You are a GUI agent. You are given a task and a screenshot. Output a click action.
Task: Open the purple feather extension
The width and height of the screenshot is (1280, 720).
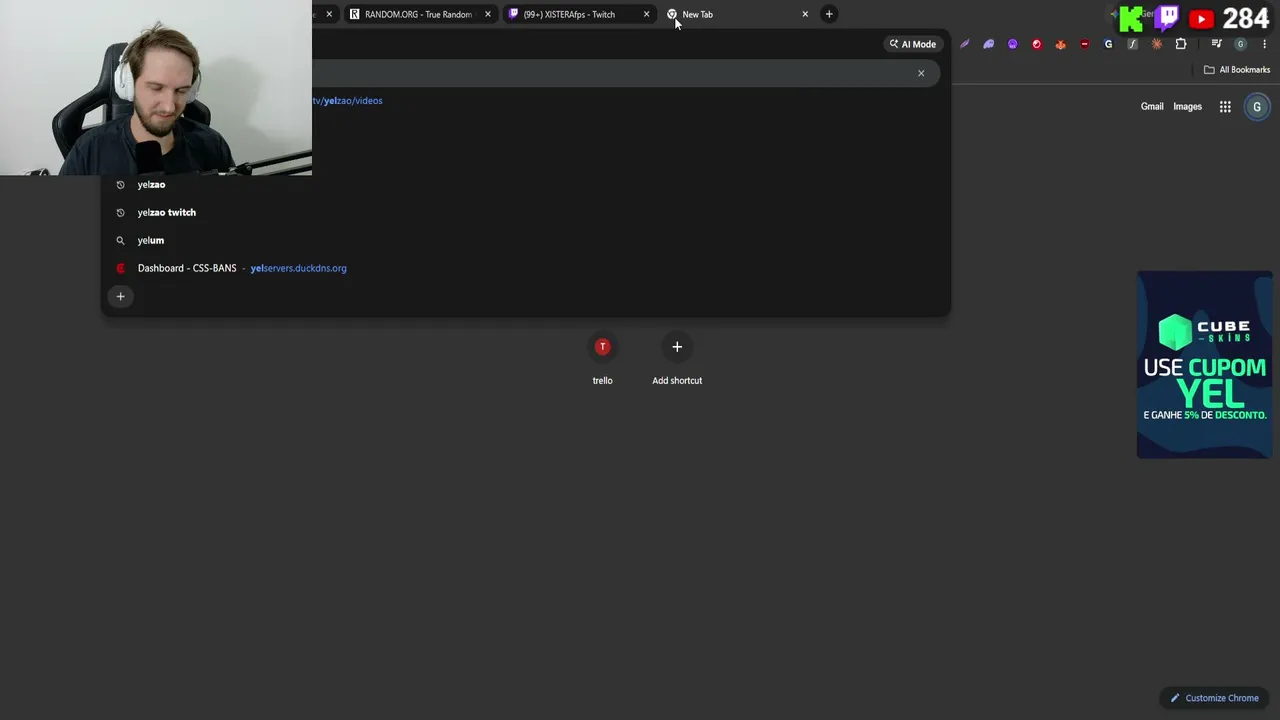tap(965, 44)
